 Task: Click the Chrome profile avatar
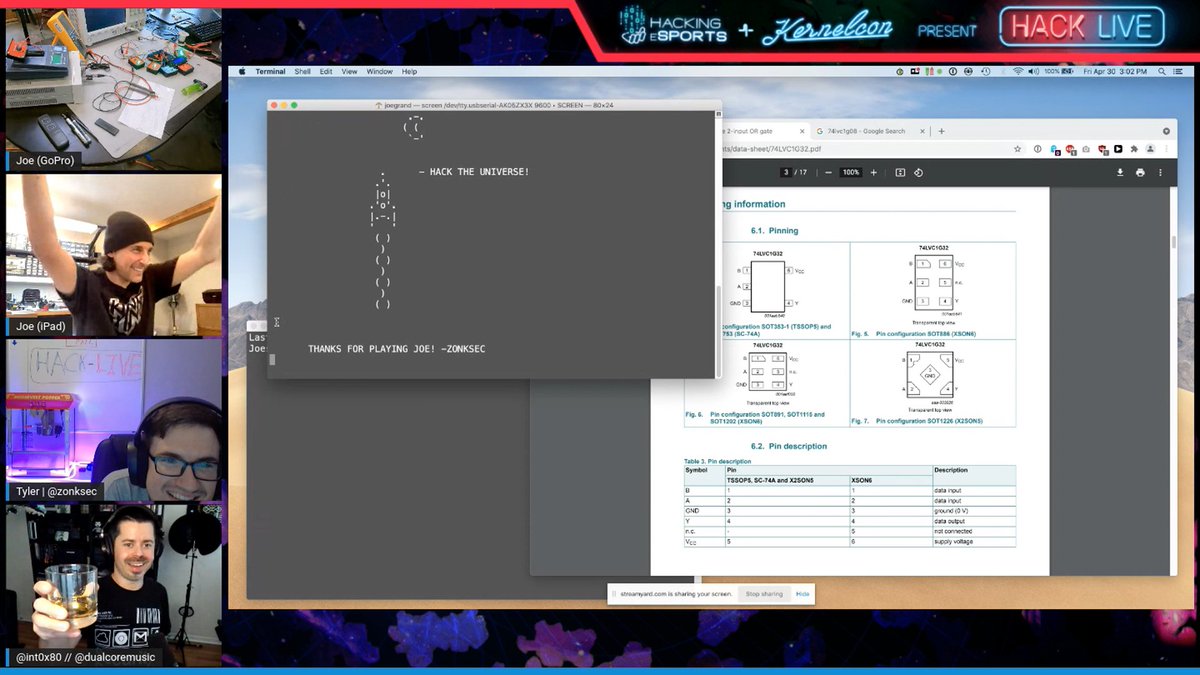(1150, 148)
